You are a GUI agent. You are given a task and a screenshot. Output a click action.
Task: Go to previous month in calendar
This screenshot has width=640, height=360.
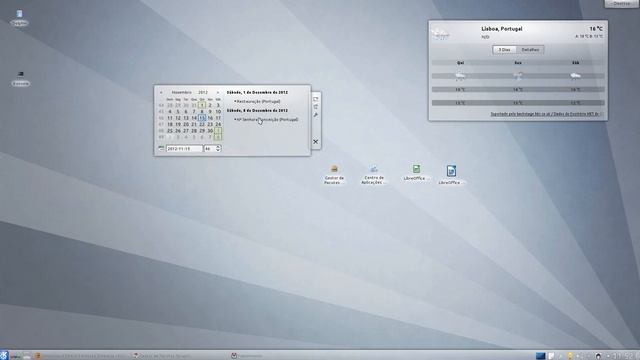tap(161, 93)
